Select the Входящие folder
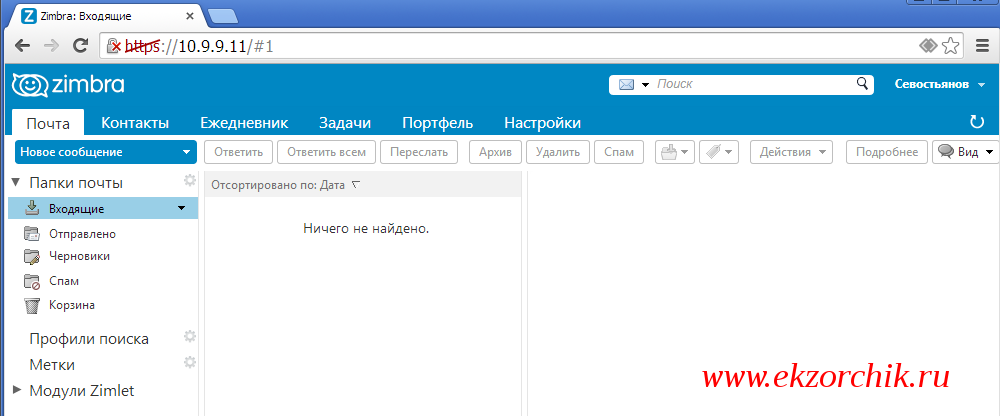The image size is (1000, 416). (x=103, y=208)
